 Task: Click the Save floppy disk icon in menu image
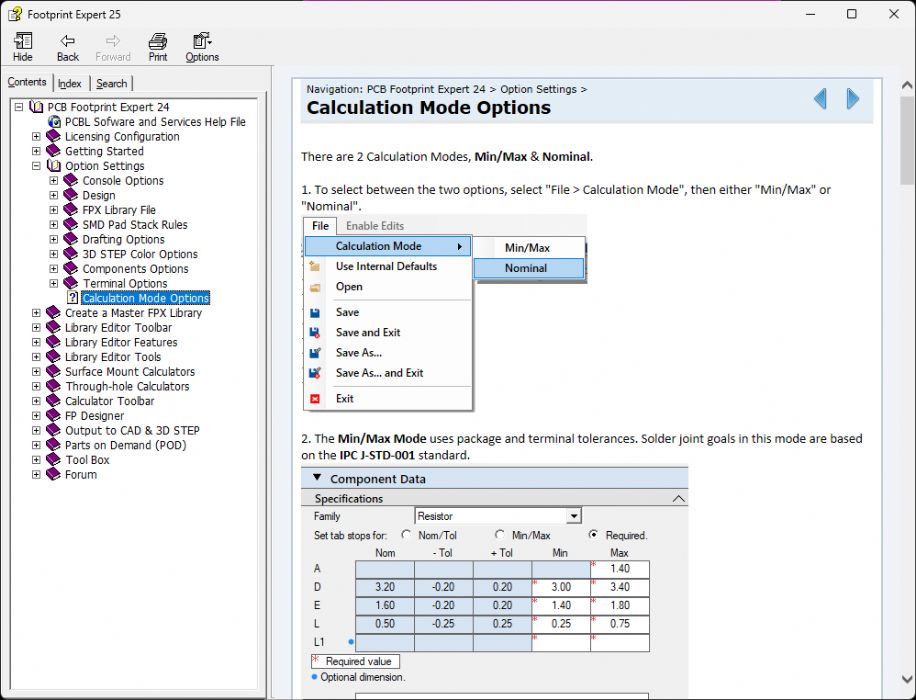click(x=315, y=313)
